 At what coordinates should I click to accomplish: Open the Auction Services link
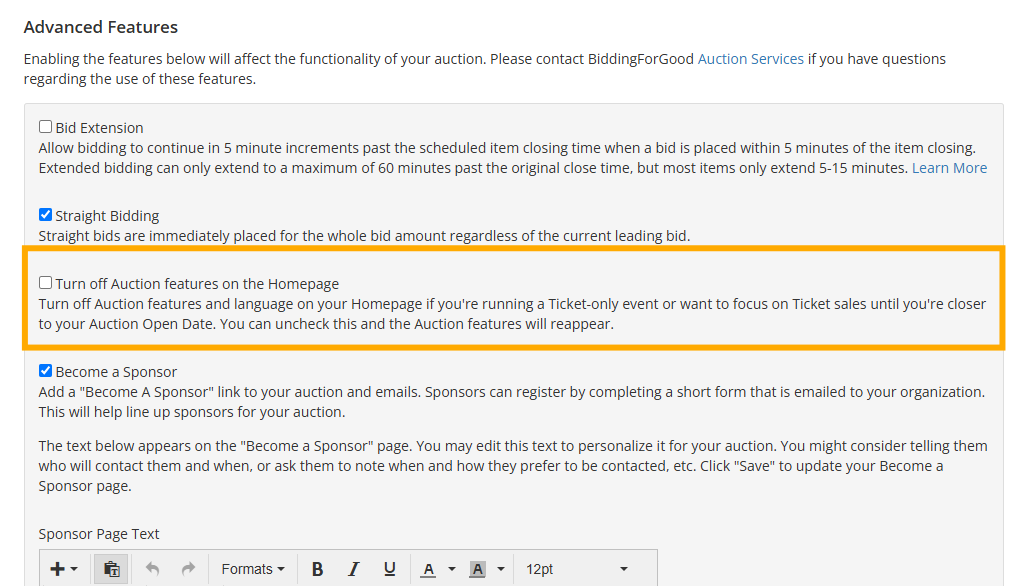[750, 59]
